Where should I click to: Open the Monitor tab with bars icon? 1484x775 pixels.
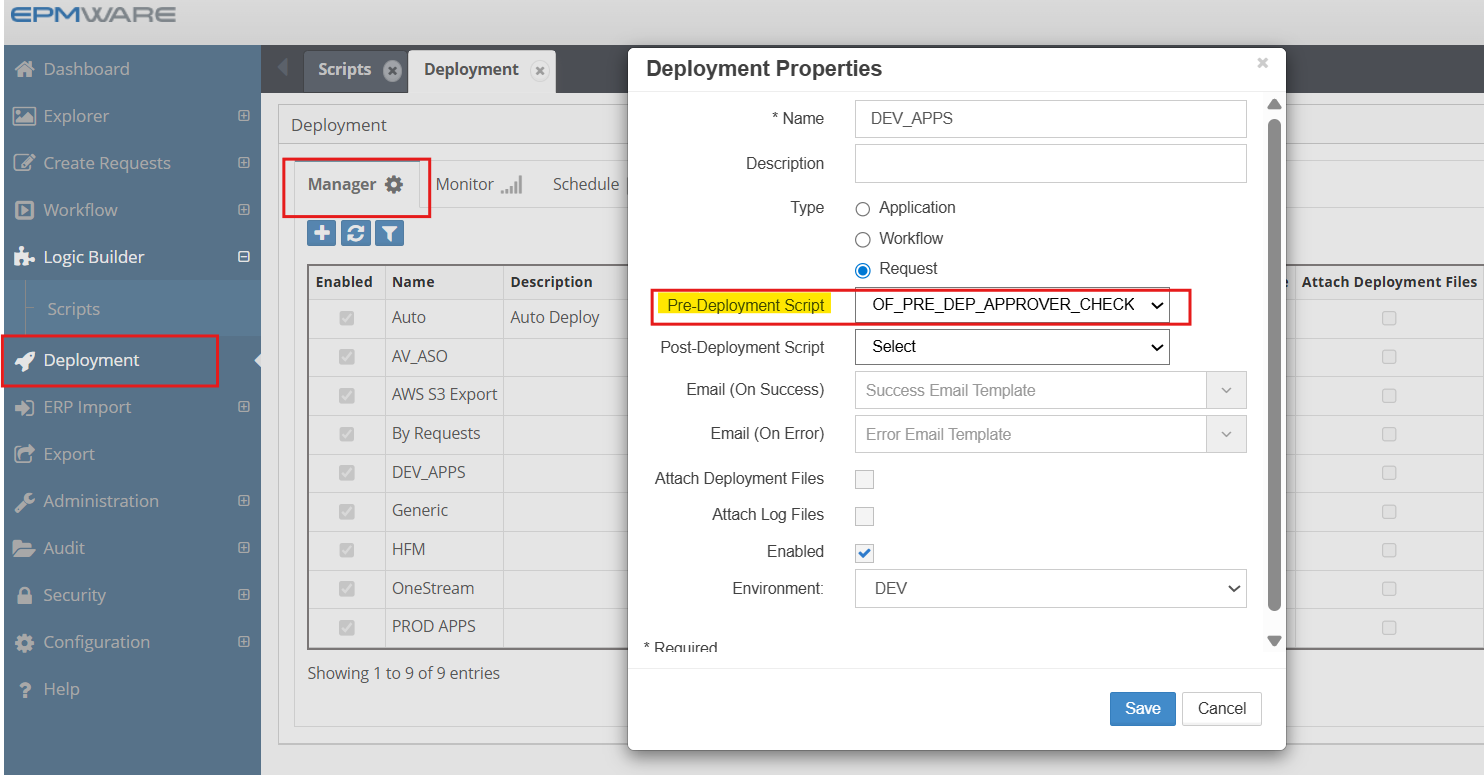pyautogui.click(x=478, y=184)
